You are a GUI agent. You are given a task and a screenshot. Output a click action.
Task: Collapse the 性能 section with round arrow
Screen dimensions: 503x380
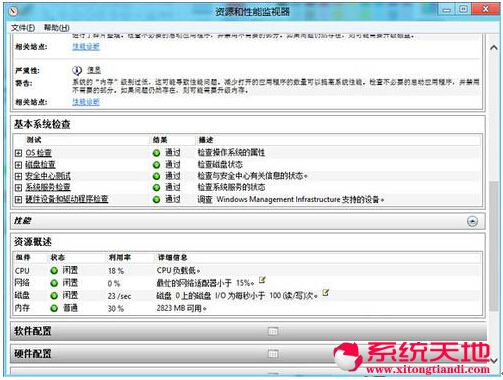pyautogui.click(x=472, y=221)
